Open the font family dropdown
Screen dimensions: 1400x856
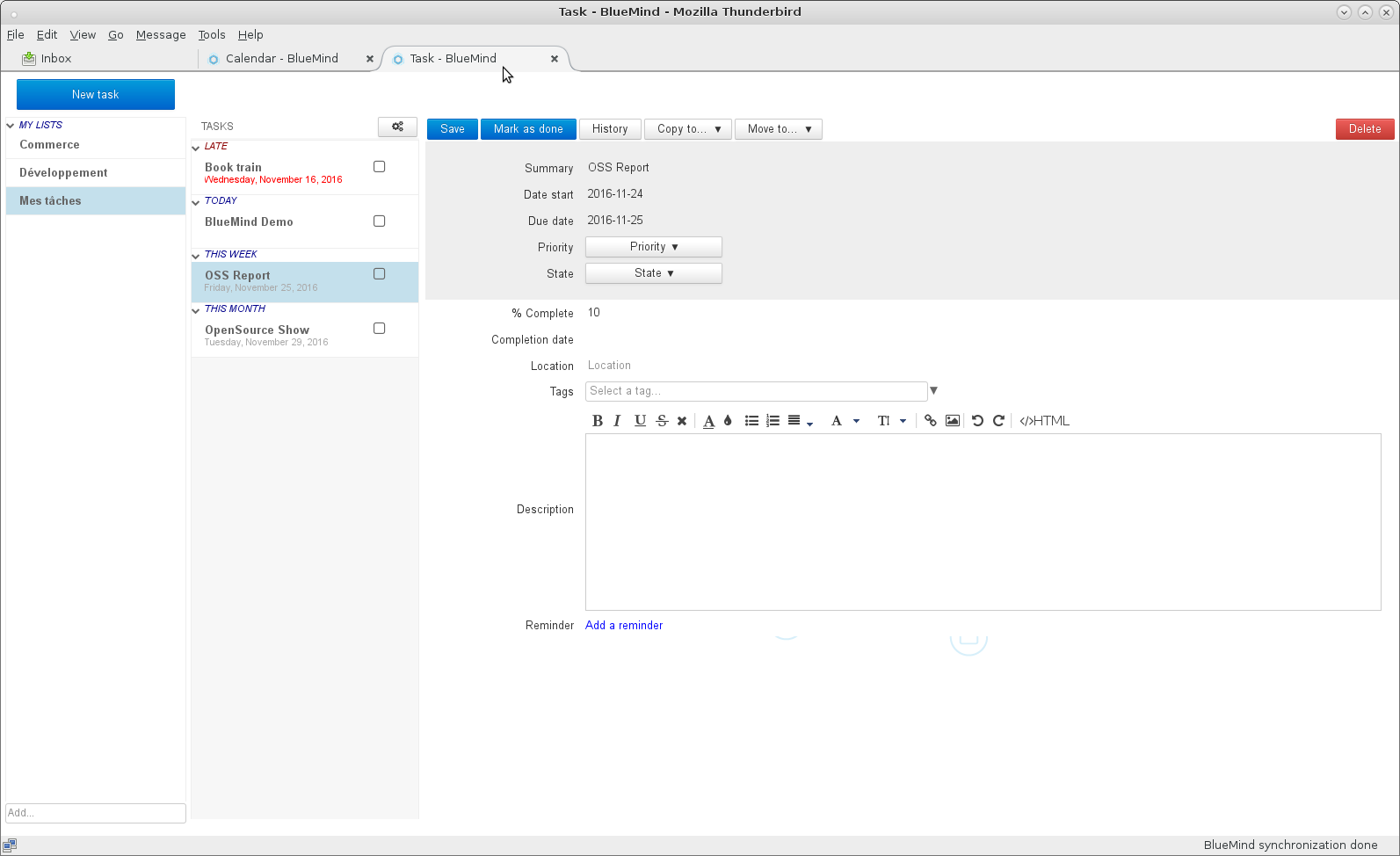[x=845, y=421]
